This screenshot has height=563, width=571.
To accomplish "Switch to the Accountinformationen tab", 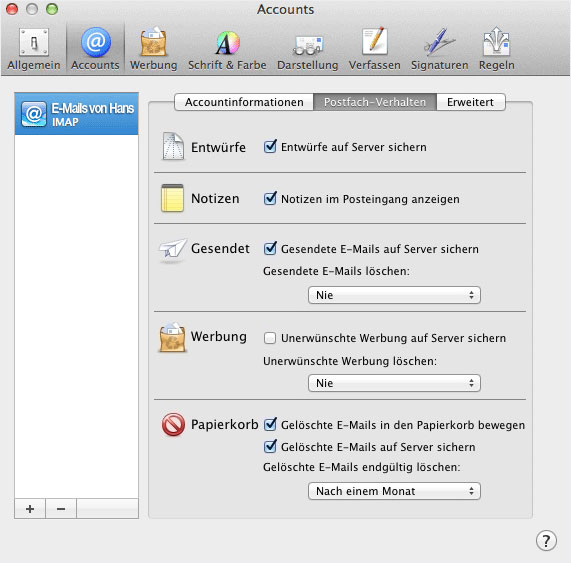I will [244, 102].
